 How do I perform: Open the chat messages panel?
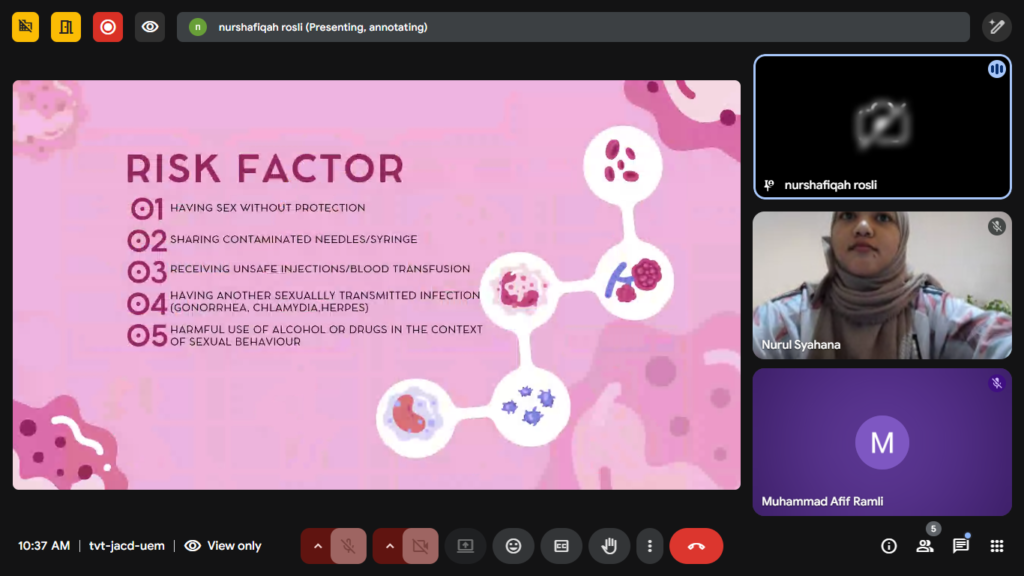click(x=960, y=546)
